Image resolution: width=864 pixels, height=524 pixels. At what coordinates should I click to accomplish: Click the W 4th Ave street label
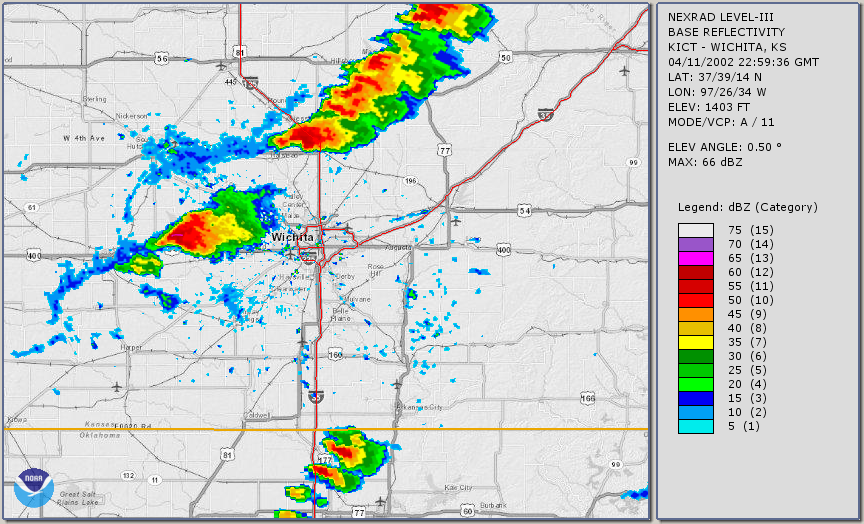tap(84, 138)
